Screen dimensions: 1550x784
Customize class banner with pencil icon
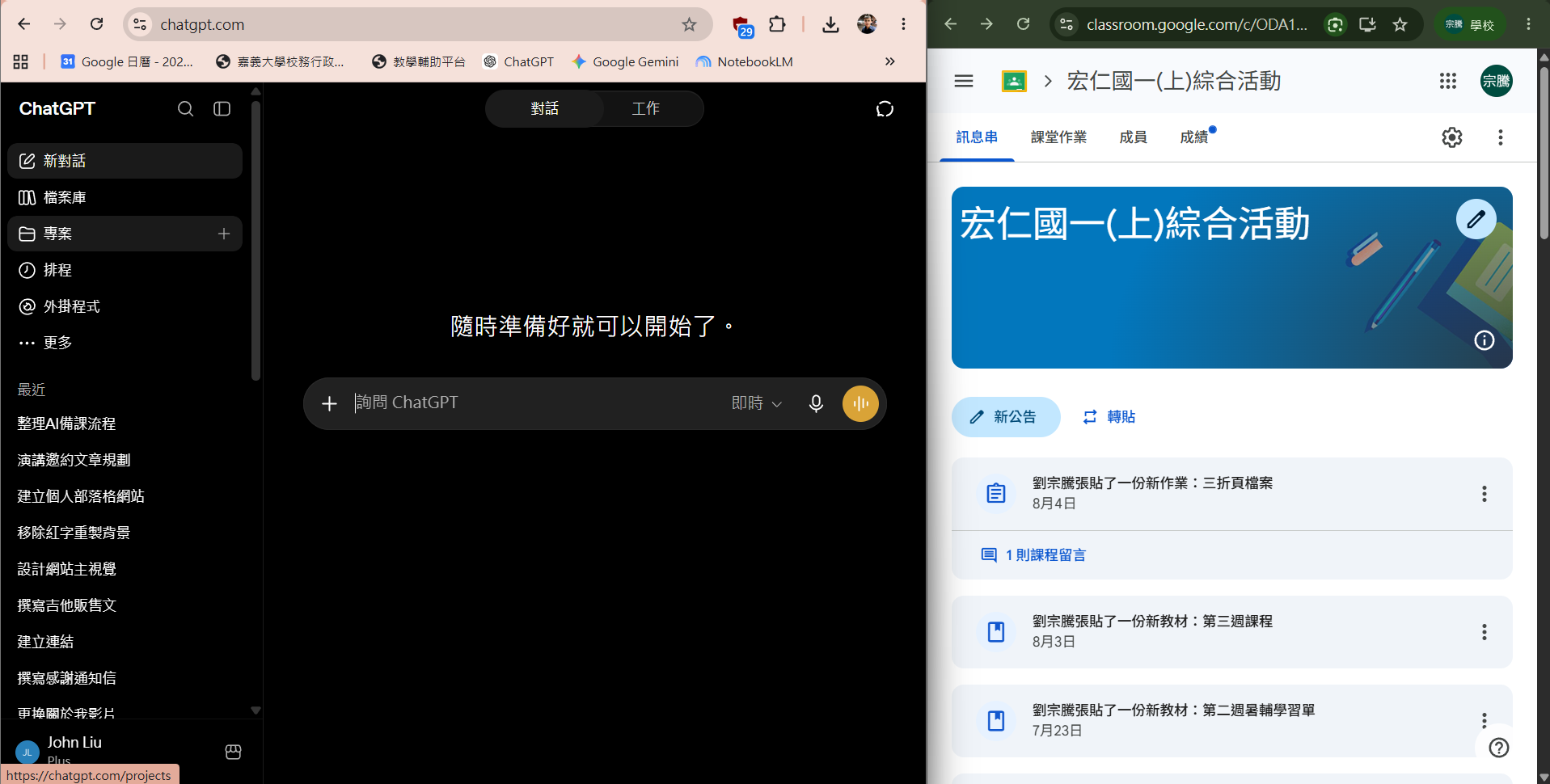coord(1476,219)
